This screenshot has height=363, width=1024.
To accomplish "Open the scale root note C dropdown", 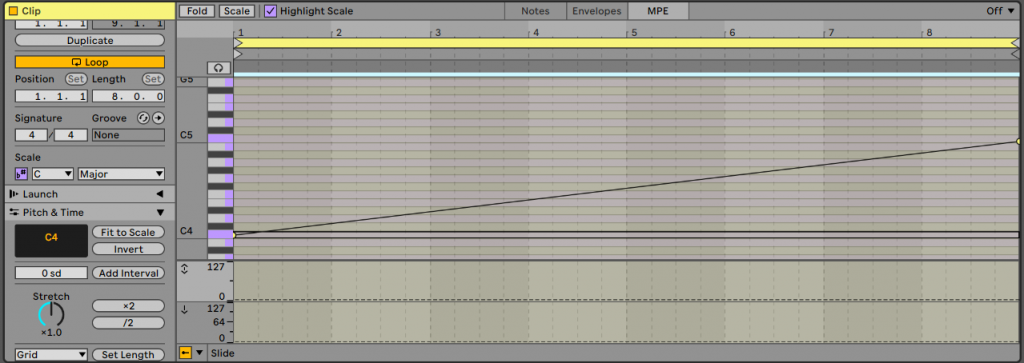I will [53, 174].
